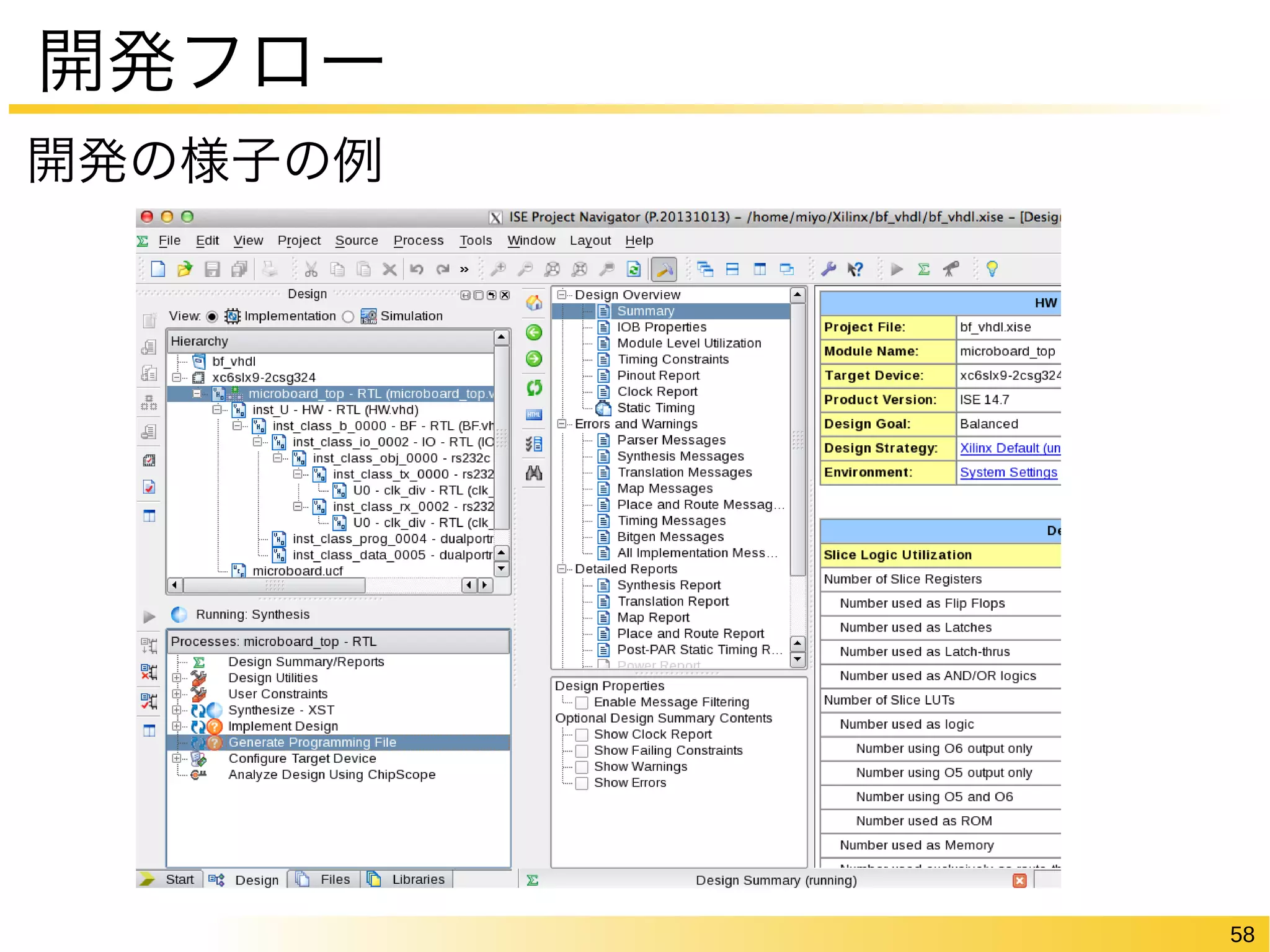Image resolution: width=1270 pixels, height=952 pixels.
Task: Click the What's This help cursor icon
Action: pos(855,269)
